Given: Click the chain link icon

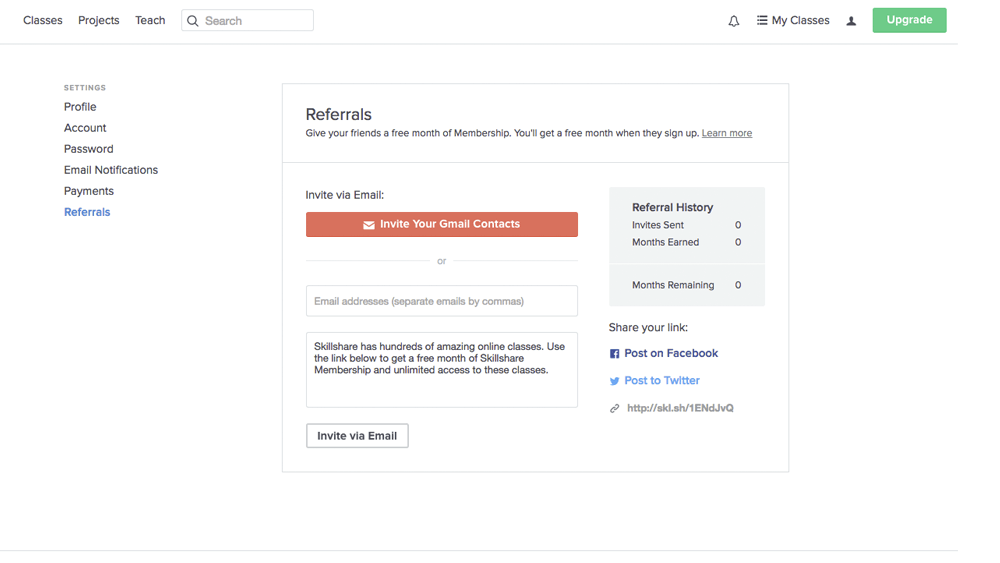Looking at the screenshot, I should coord(614,409).
